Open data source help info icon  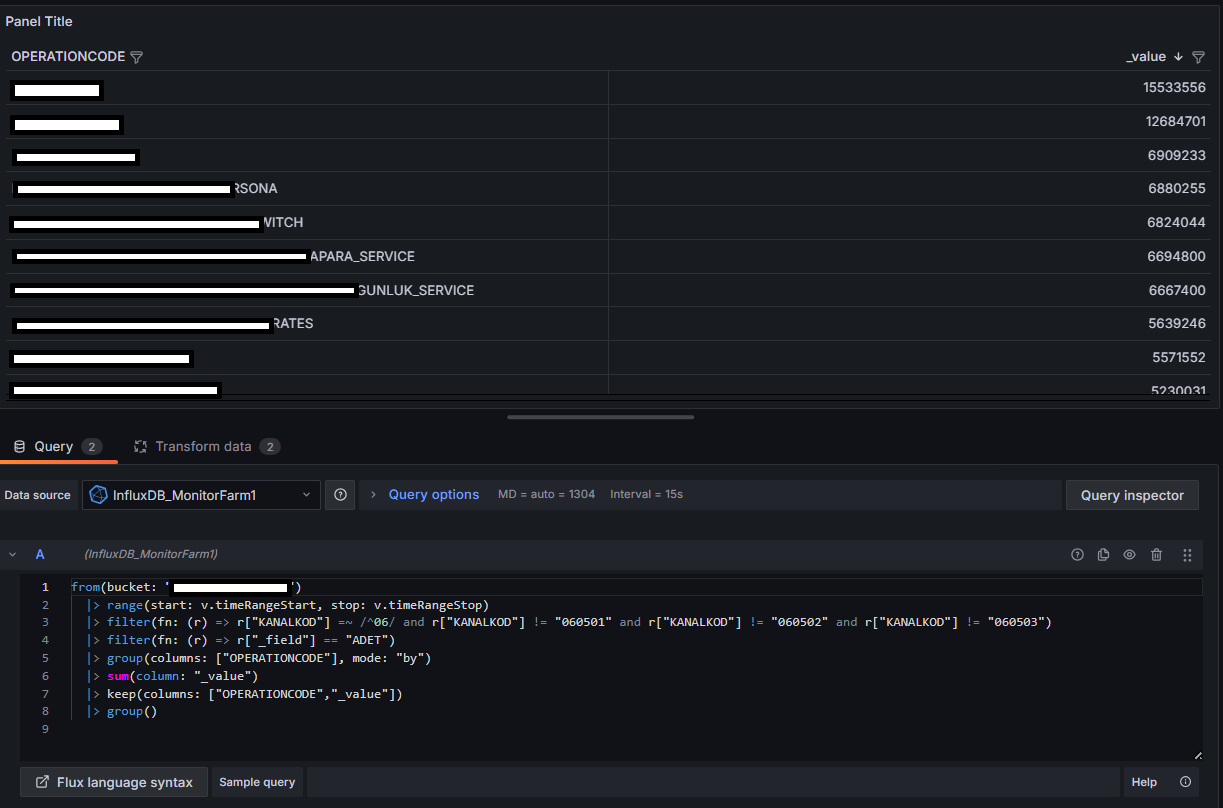coord(340,494)
